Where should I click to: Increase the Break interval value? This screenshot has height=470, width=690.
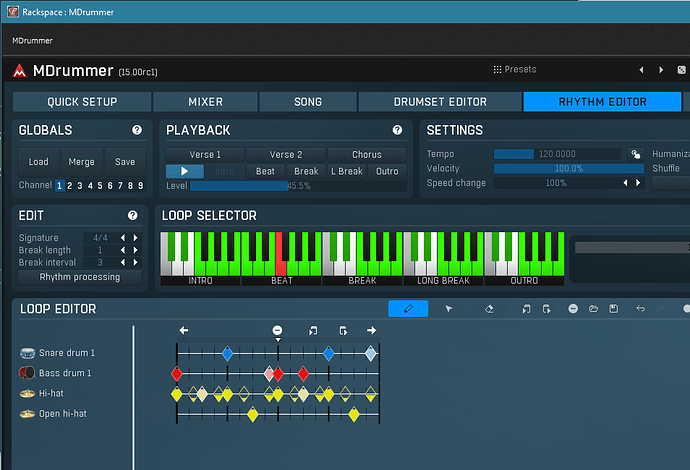136,262
